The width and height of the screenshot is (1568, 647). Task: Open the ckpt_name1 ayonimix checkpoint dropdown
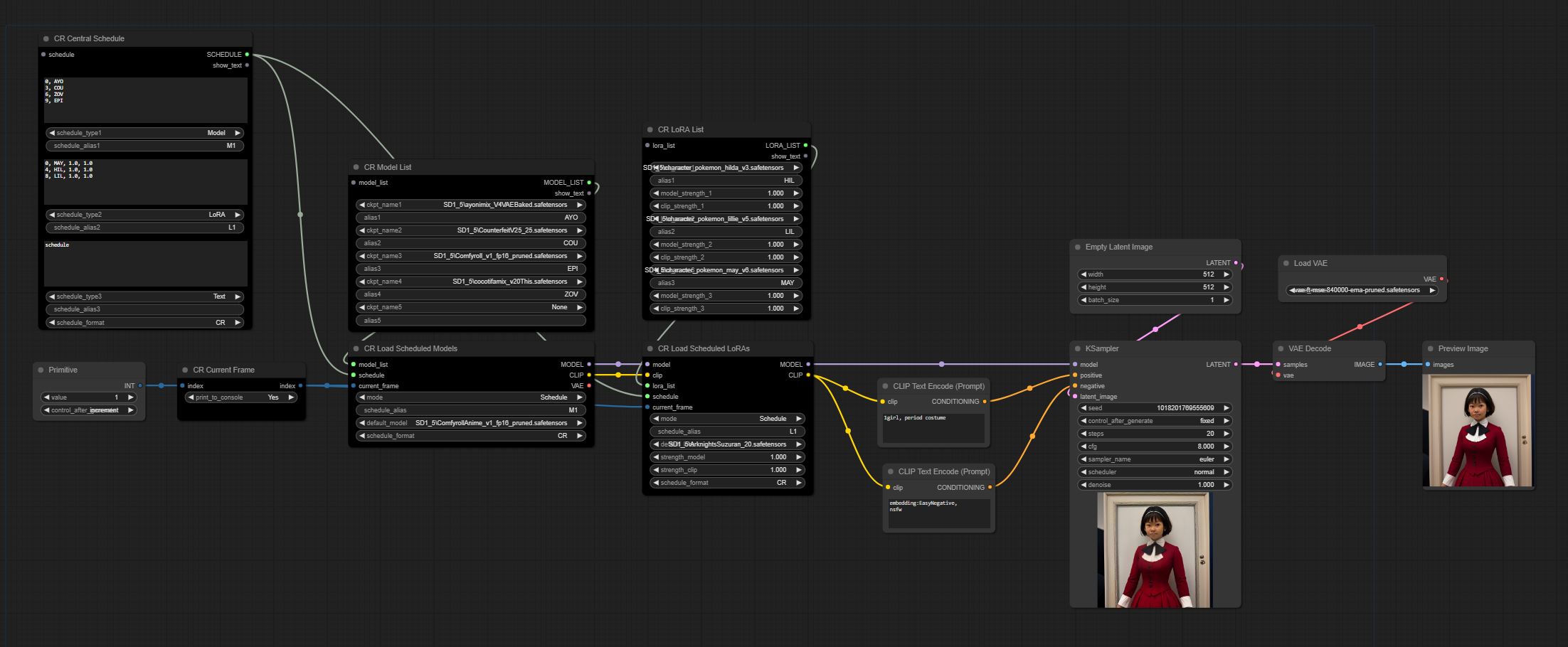[x=471, y=205]
